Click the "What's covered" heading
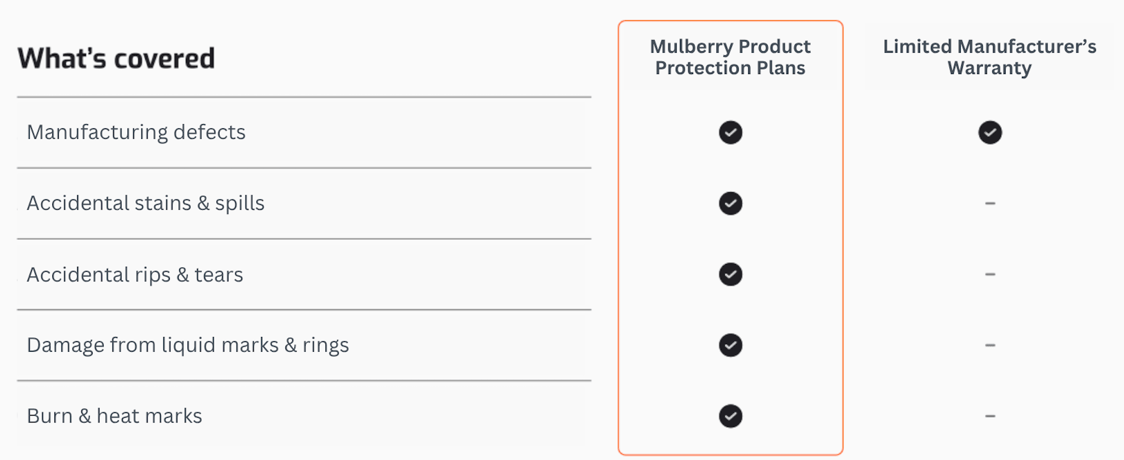 click(x=116, y=58)
